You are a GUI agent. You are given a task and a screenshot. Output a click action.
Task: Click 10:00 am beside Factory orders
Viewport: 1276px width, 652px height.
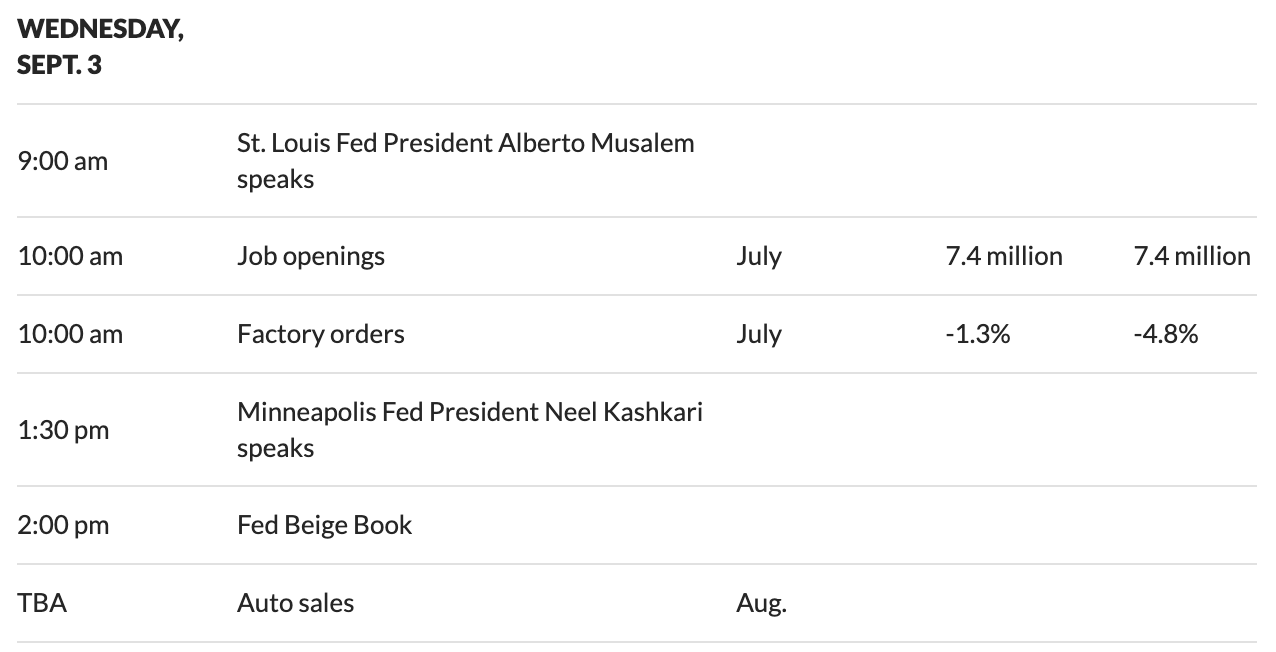(70, 334)
